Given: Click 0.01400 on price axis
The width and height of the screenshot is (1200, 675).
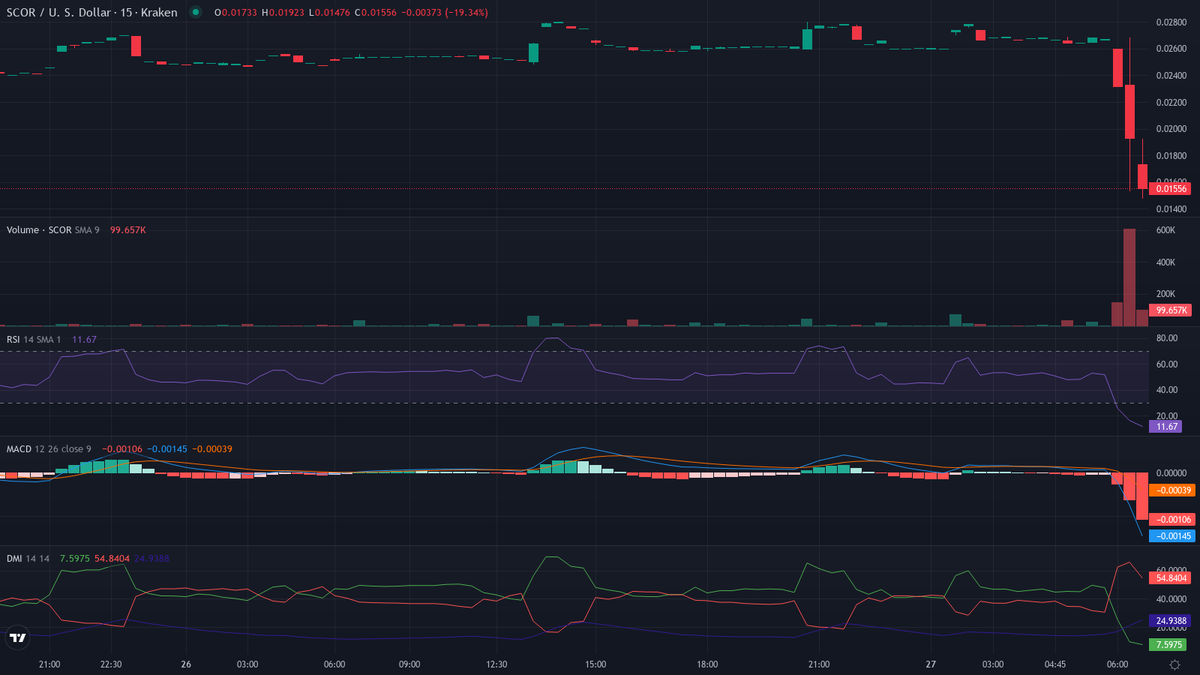Looking at the screenshot, I should coord(1171,209).
